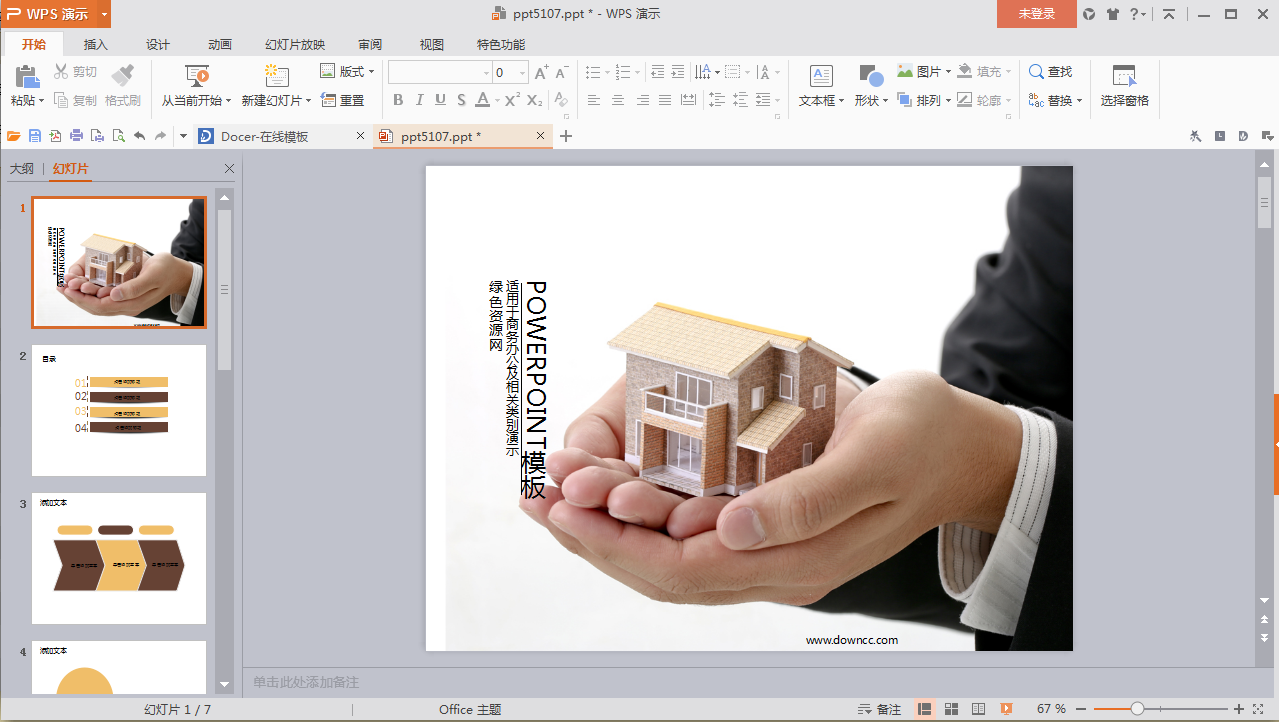Open the 形状 shapes dropdown
Image resolution: width=1279 pixels, height=722 pixels.
871,100
